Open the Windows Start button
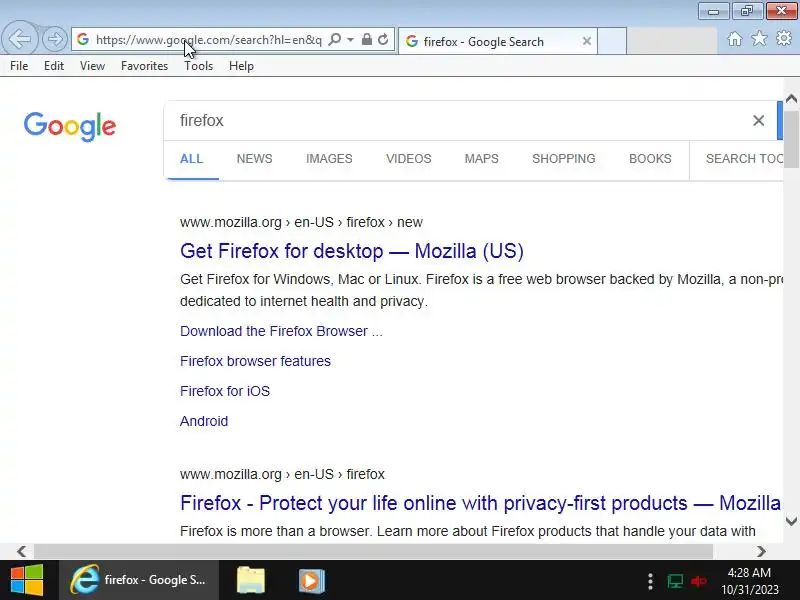Viewport: 800px width, 600px height. pos(27,580)
